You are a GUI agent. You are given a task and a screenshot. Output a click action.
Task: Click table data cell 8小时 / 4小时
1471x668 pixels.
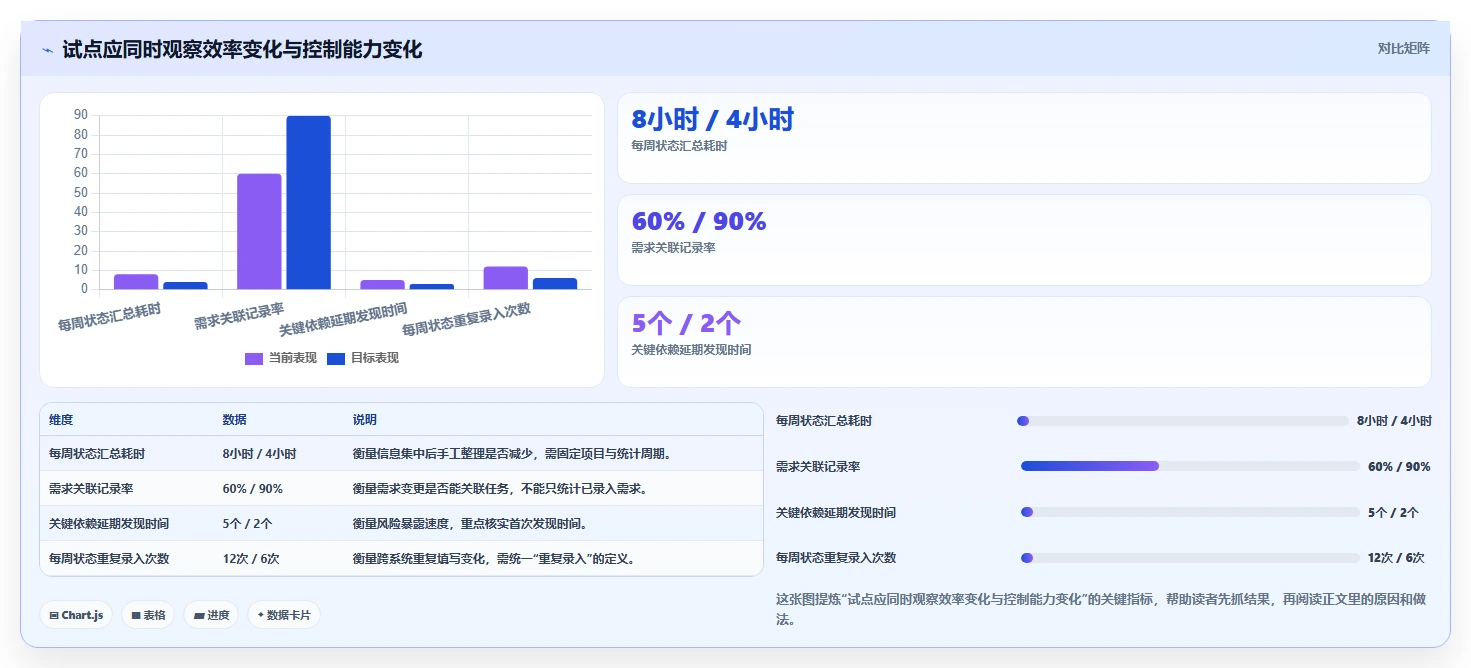[x=259, y=454]
